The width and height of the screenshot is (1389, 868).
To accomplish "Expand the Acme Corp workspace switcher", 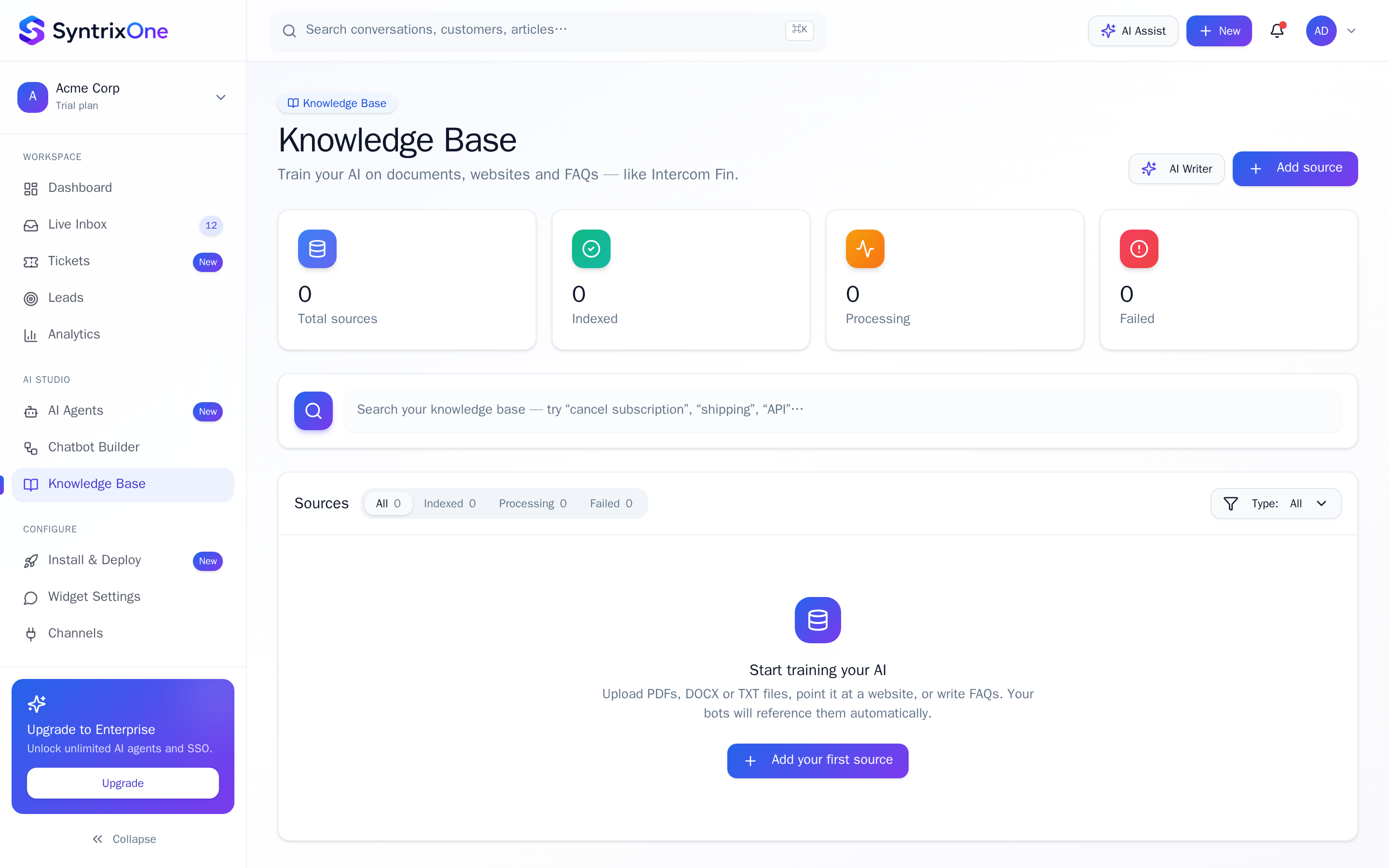I will 221,97.
